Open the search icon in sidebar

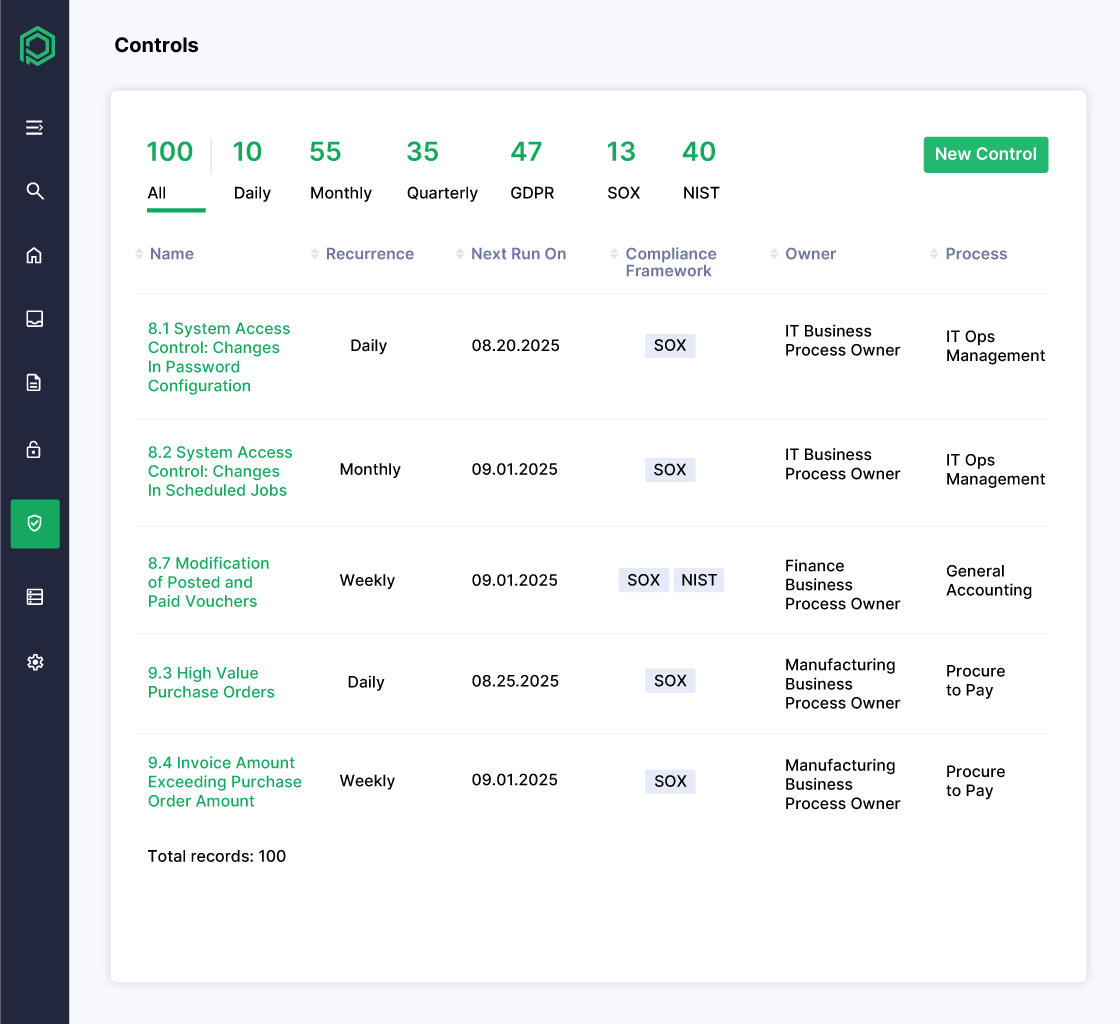[x=35, y=191]
